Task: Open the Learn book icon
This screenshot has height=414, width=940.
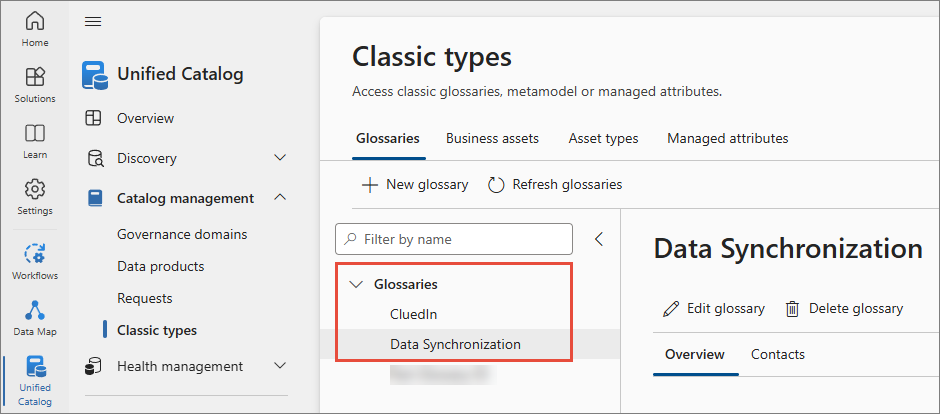Action: [35, 133]
